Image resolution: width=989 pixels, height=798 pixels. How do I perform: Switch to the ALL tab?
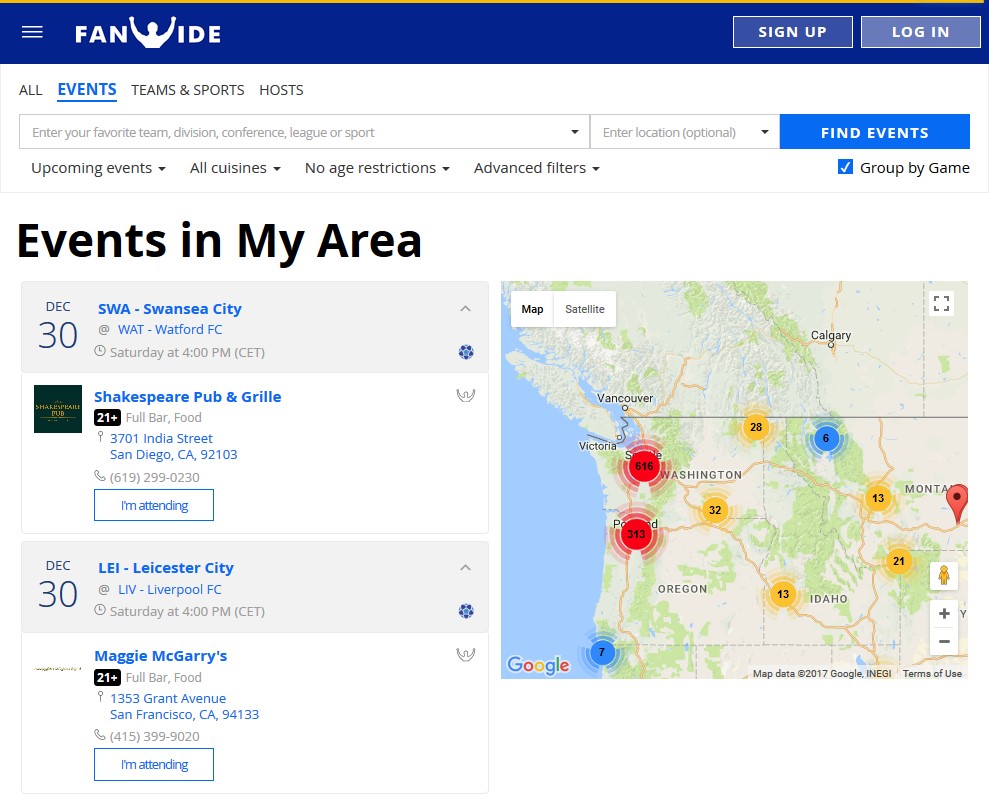pyautogui.click(x=30, y=90)
